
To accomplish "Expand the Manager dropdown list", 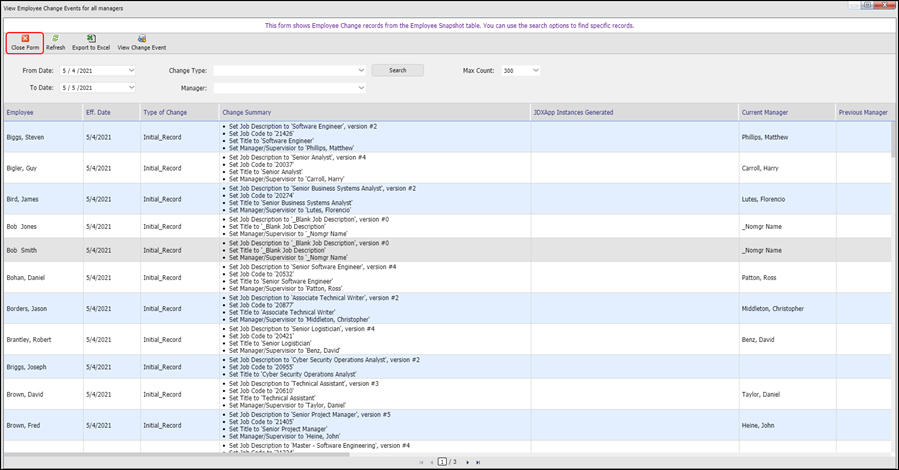I will tap(361, 88).
